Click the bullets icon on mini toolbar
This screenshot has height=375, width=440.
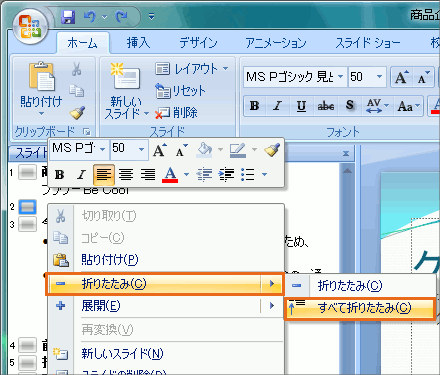(x=248, y=174)
